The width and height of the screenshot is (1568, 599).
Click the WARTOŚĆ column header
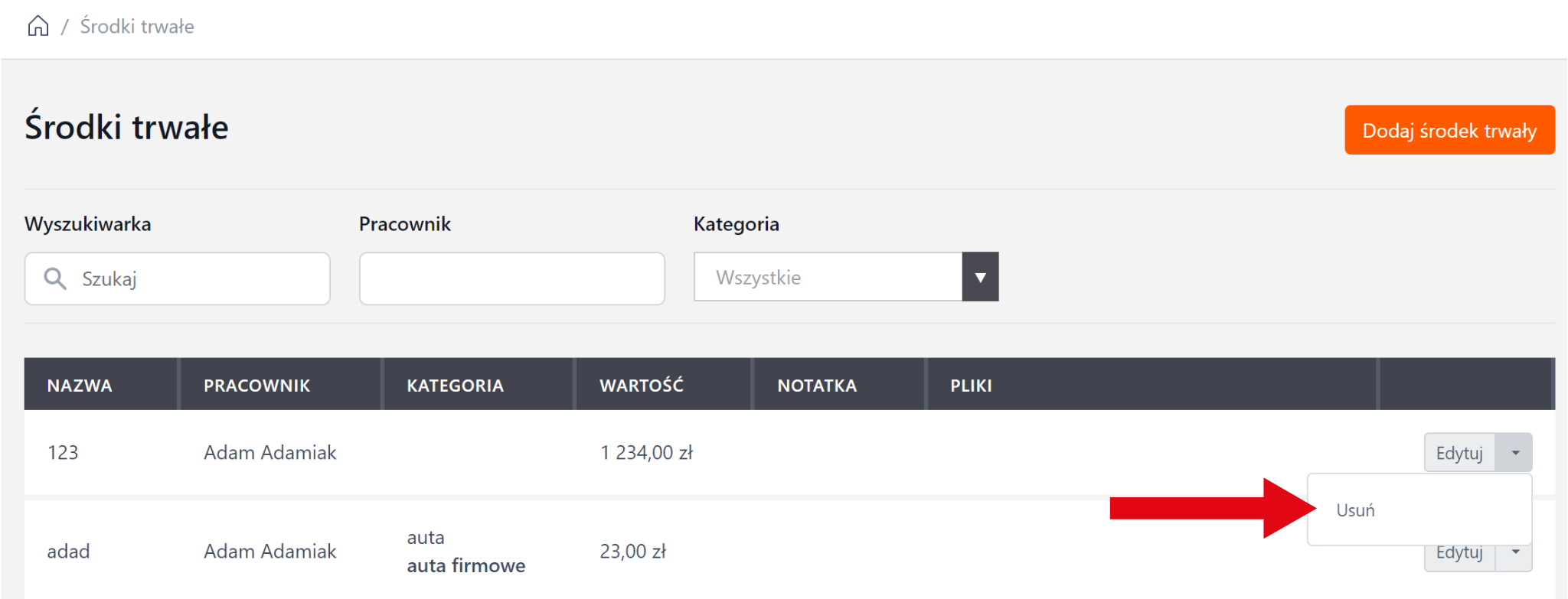coord(641,386)
